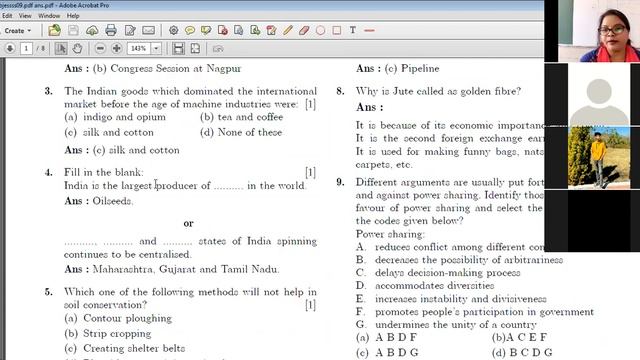Image resolution: width=640 pixels, height=360 pixels.
Task: Click 'C. delays decision-making process' line
Action: pos(438,273)
